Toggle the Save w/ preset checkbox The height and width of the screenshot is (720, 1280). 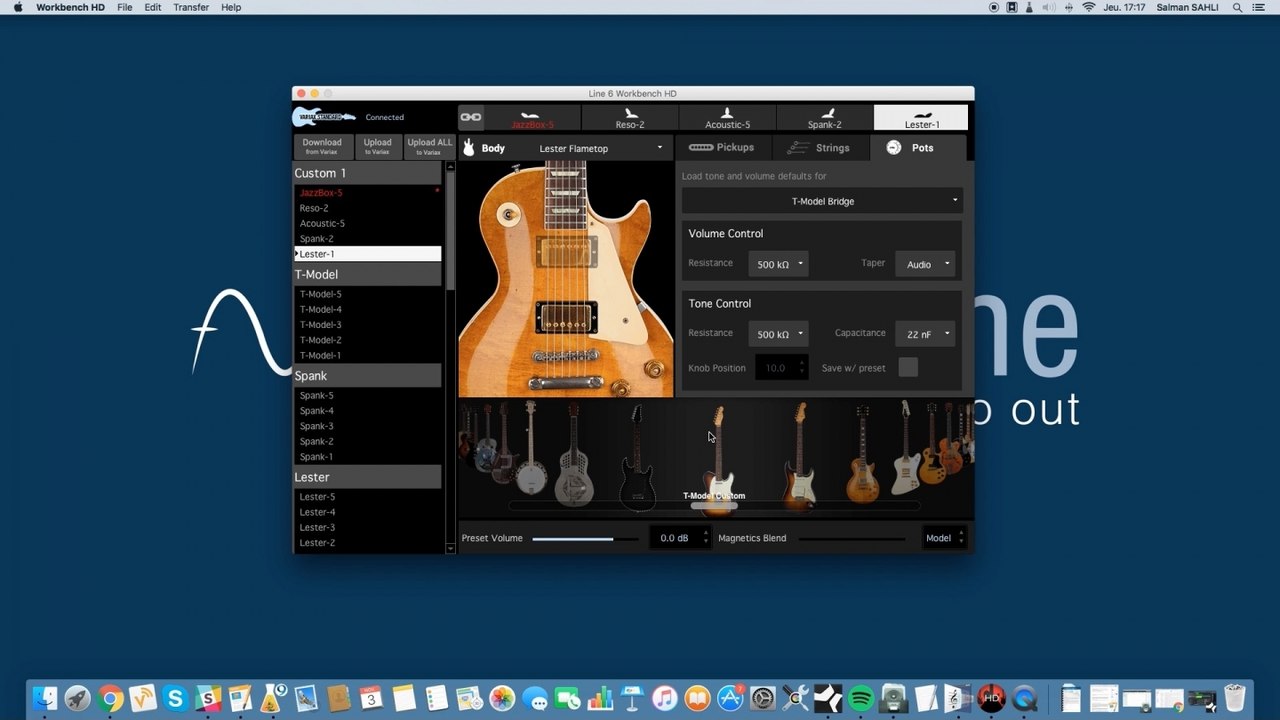click(x=908, y=367)
